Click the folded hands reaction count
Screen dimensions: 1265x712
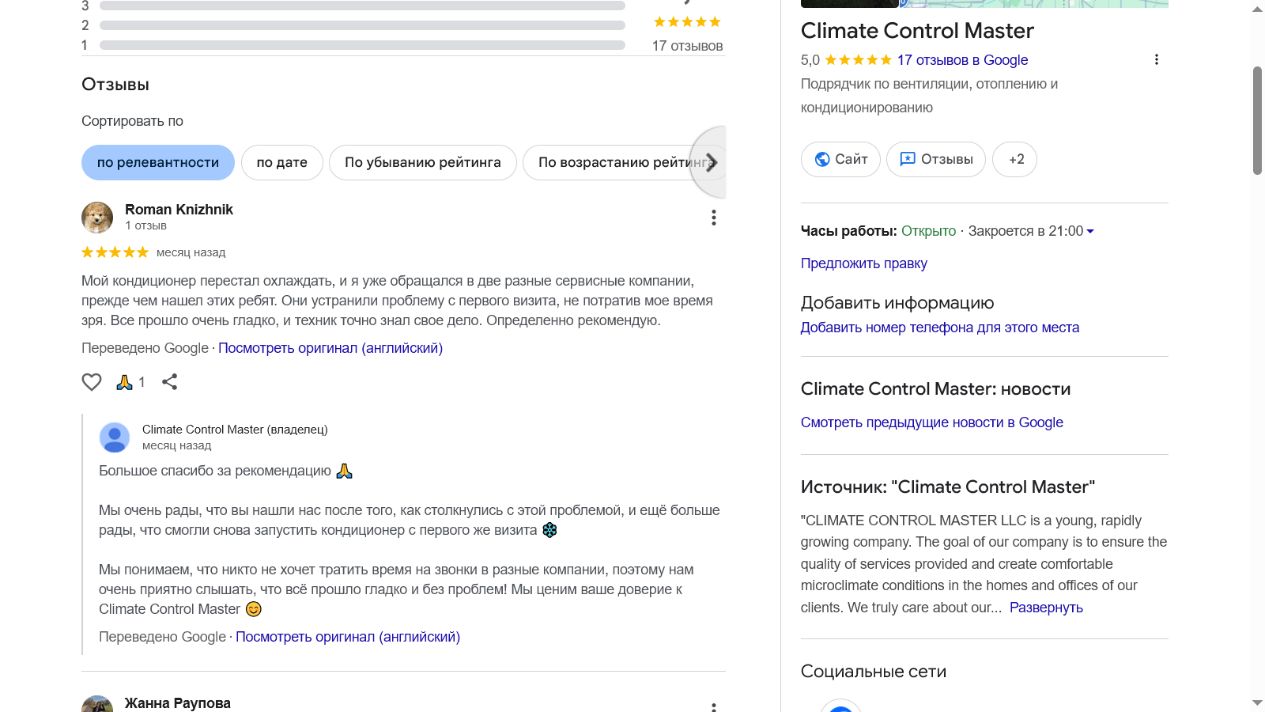[x=131, y=382]
